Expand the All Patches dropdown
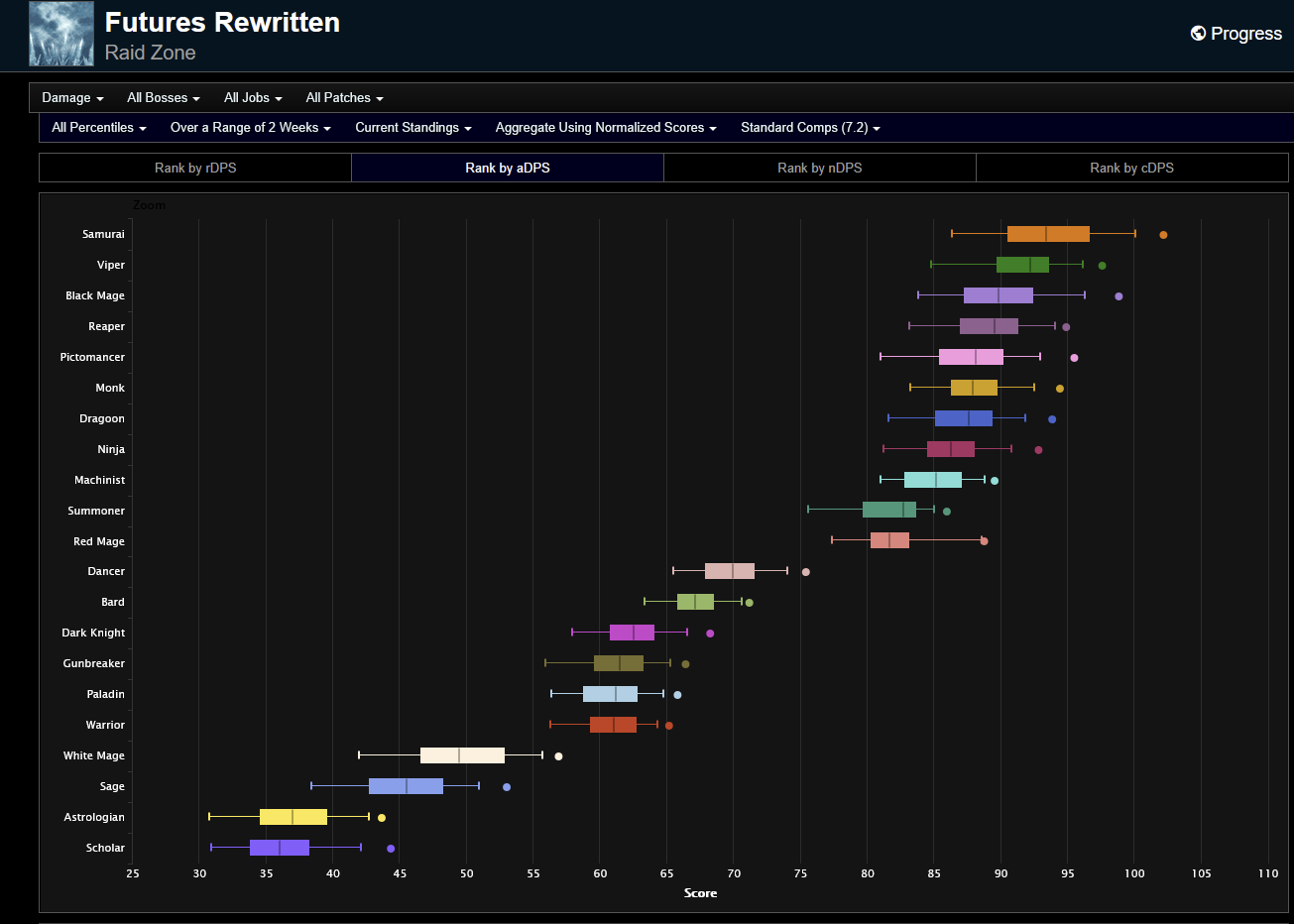The width and height of the screenshot is (1294, 924). (x=344, y=97)
